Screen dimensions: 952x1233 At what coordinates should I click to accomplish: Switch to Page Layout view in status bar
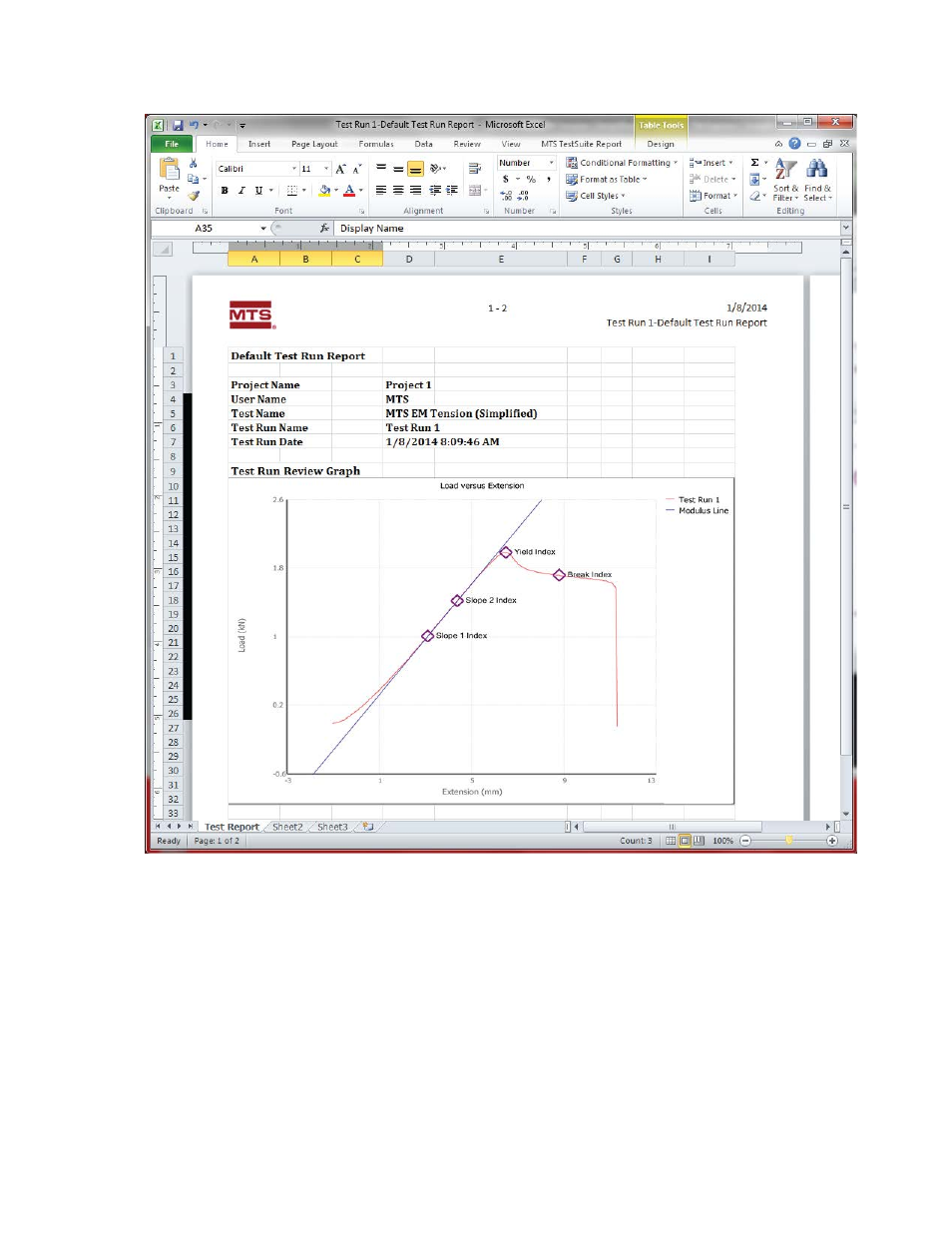click(x=685, y=841)
